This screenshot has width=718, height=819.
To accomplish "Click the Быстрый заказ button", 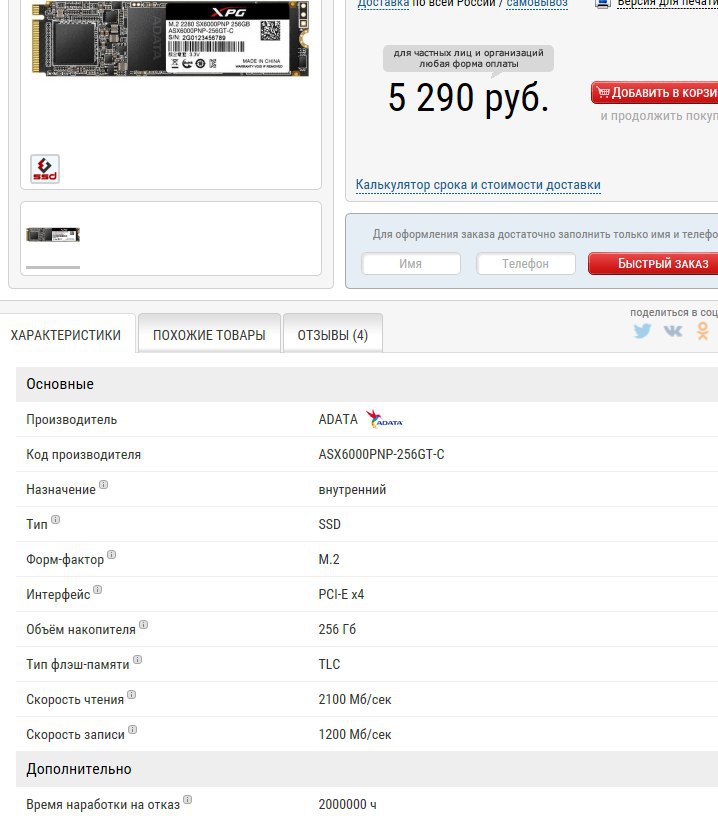I will [653, 263].
